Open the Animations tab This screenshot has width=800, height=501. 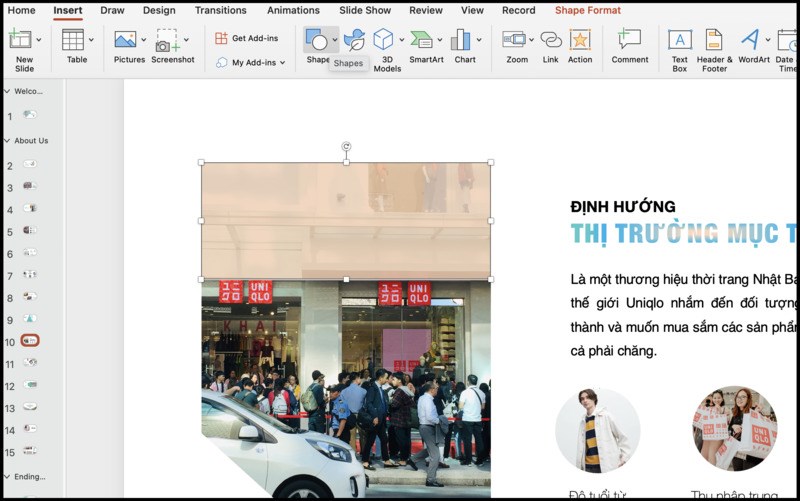pos(293,10)
